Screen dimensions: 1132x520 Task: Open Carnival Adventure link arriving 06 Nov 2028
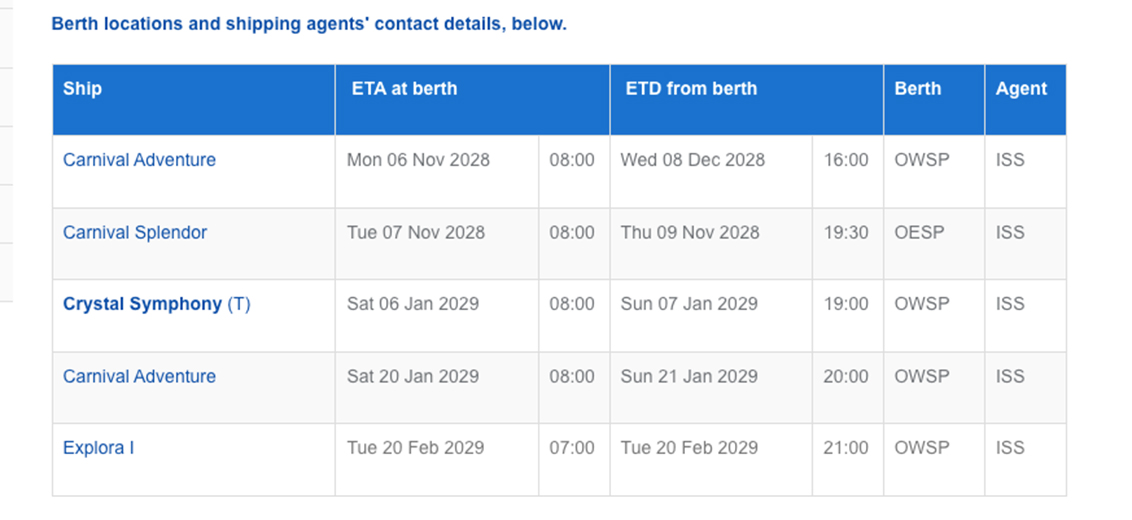click(139, 160)
